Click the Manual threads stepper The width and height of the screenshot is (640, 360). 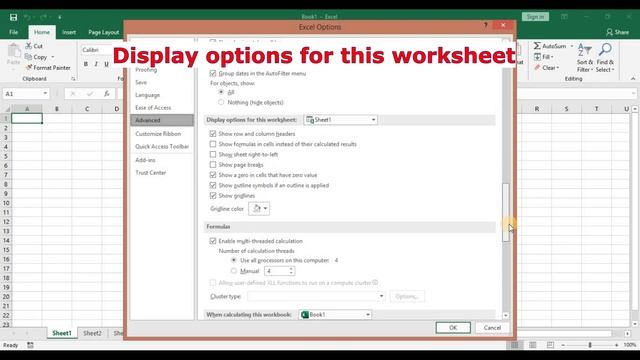291,271
